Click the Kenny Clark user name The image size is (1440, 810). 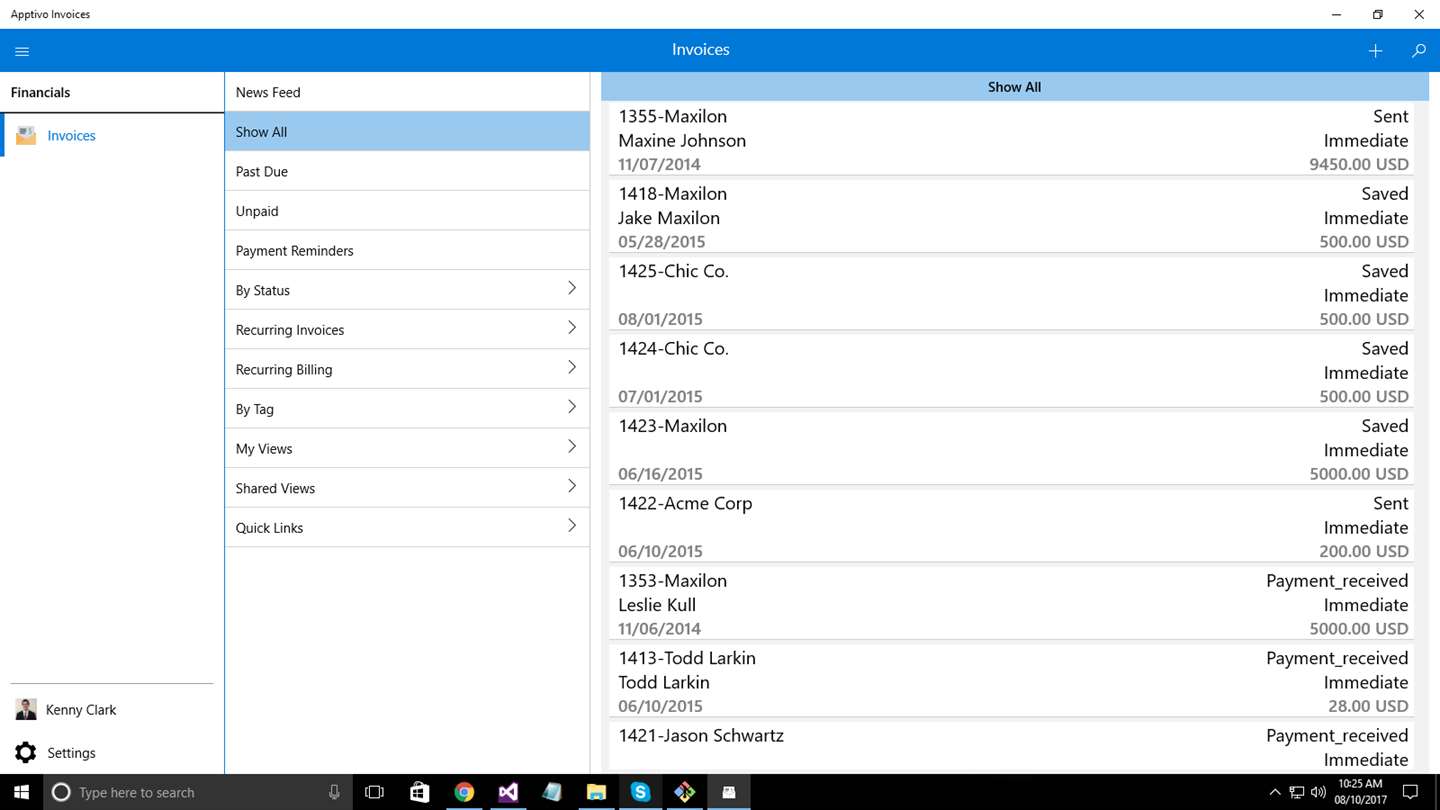[x=81, y=710]
